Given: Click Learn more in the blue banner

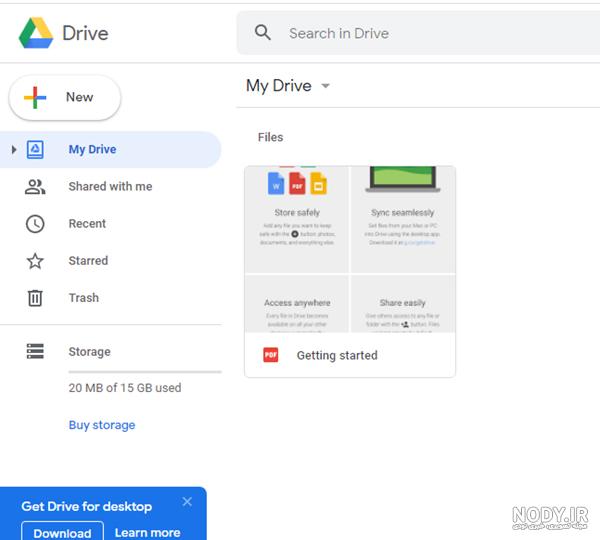Looking at the screenshot, I should (147, 532).
